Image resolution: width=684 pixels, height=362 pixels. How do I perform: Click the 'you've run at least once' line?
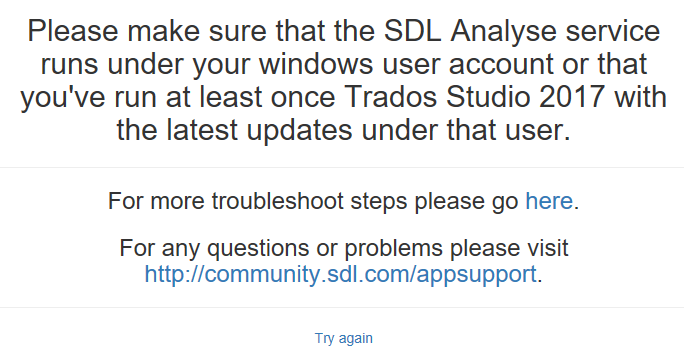point(178,96)
